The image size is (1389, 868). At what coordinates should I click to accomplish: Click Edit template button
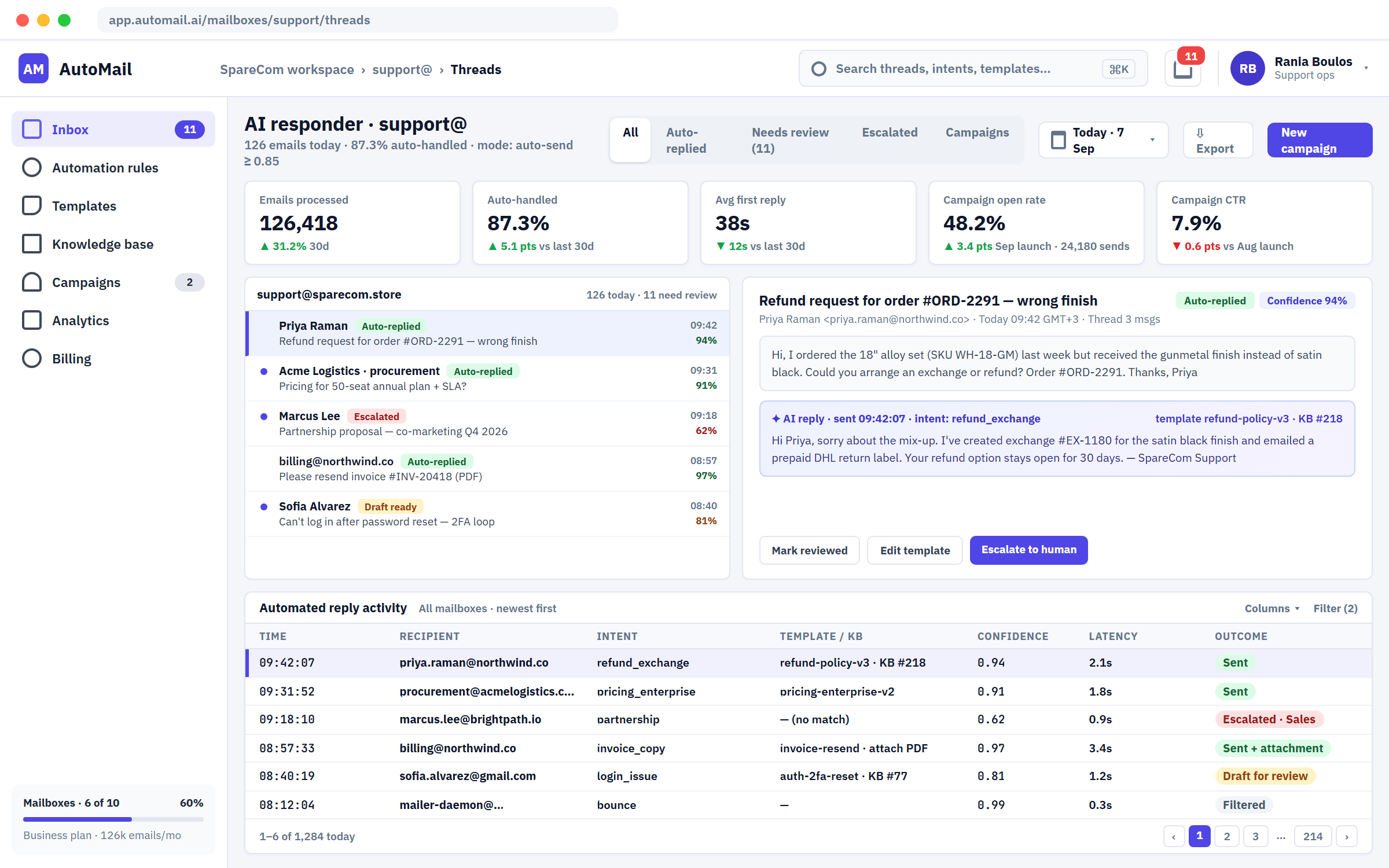click(x=915, y=550)
